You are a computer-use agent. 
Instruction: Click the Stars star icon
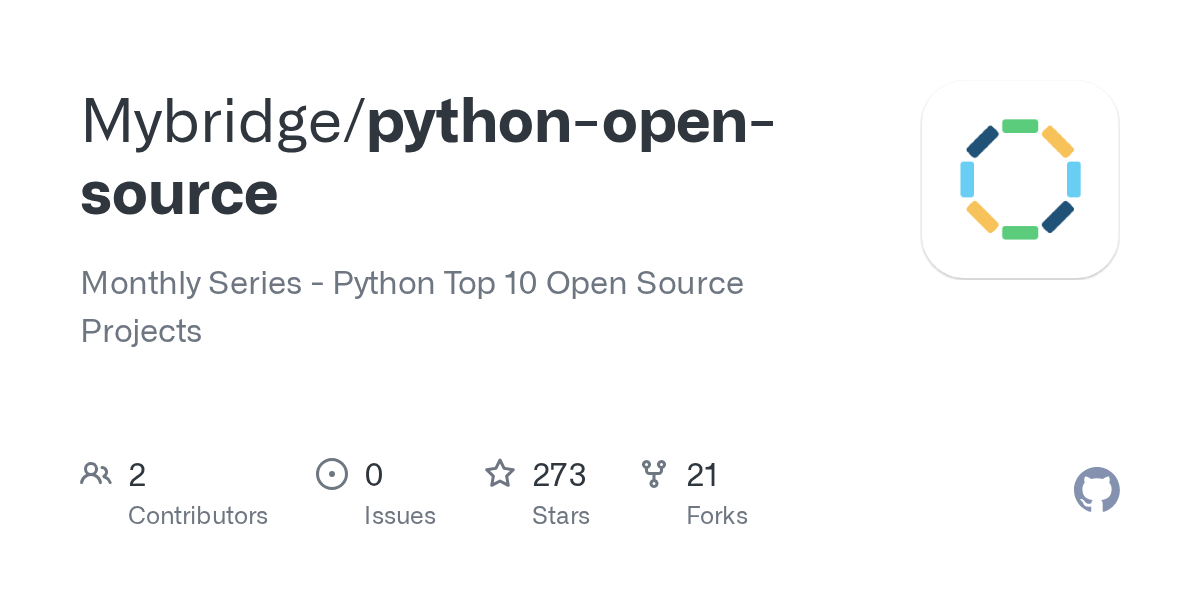tap(500, 473)
